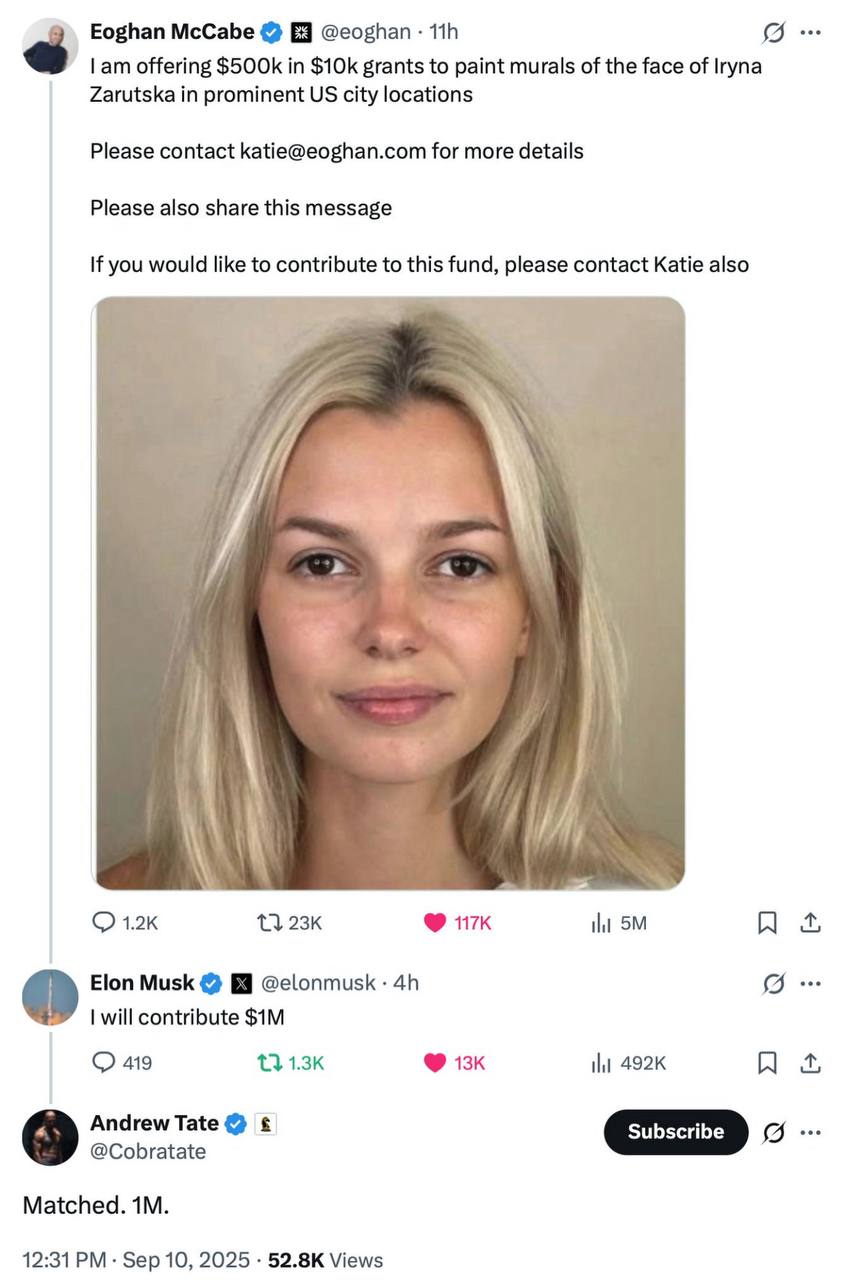The image size is (846, 1280).
Task: Enlarge the attached portrait photo
Action: tap(390, 593)
